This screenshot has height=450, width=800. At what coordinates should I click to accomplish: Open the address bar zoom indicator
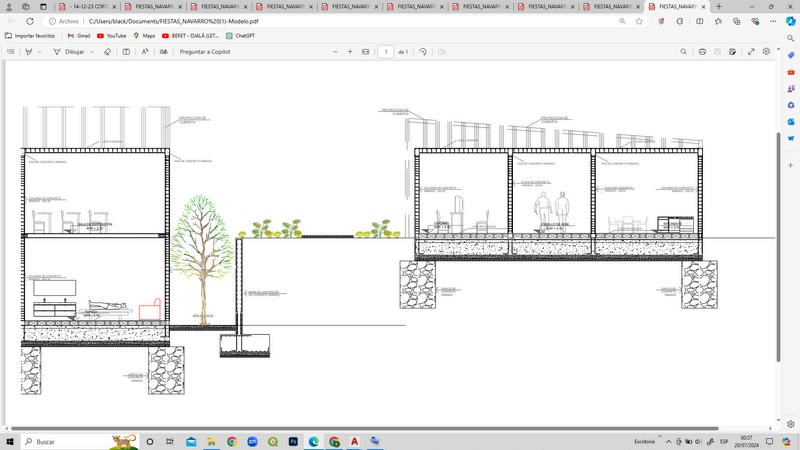coord(622,21)
